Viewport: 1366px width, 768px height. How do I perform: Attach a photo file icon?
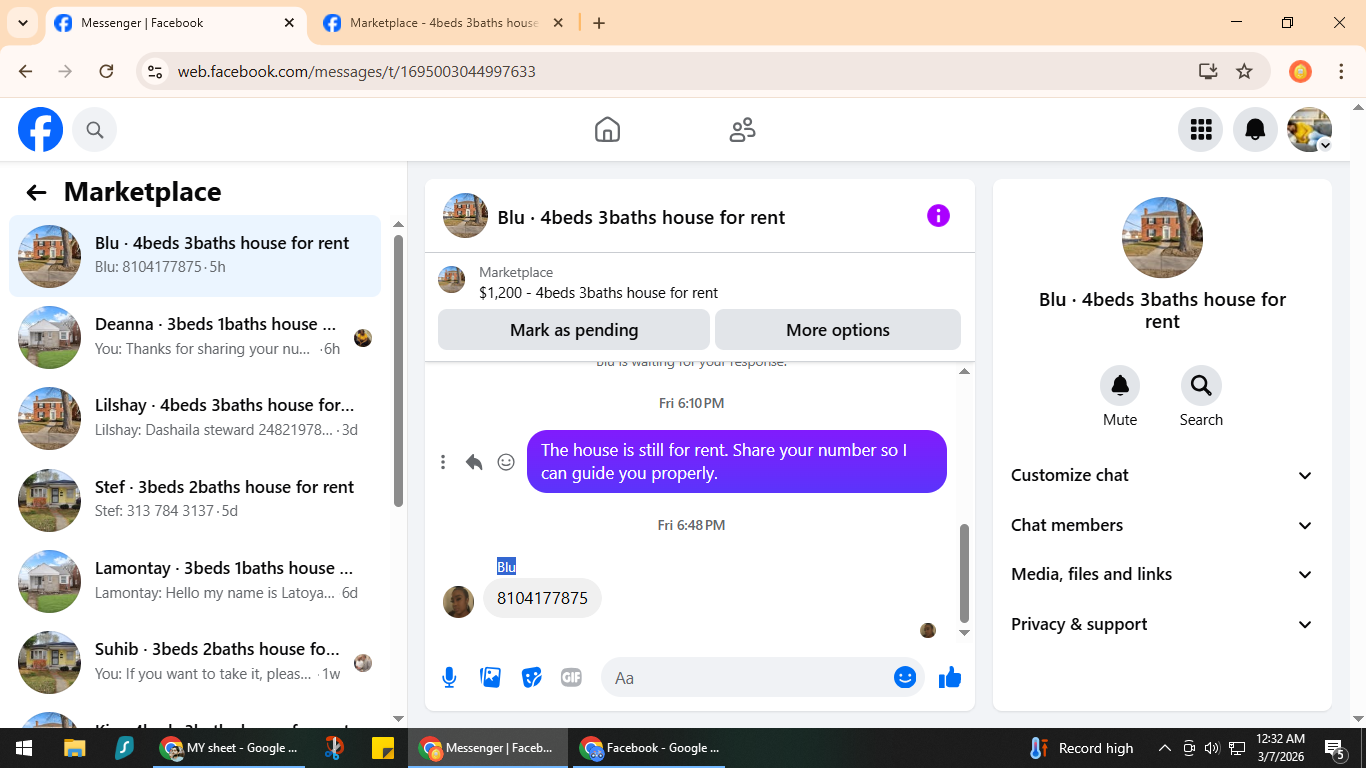491,678
